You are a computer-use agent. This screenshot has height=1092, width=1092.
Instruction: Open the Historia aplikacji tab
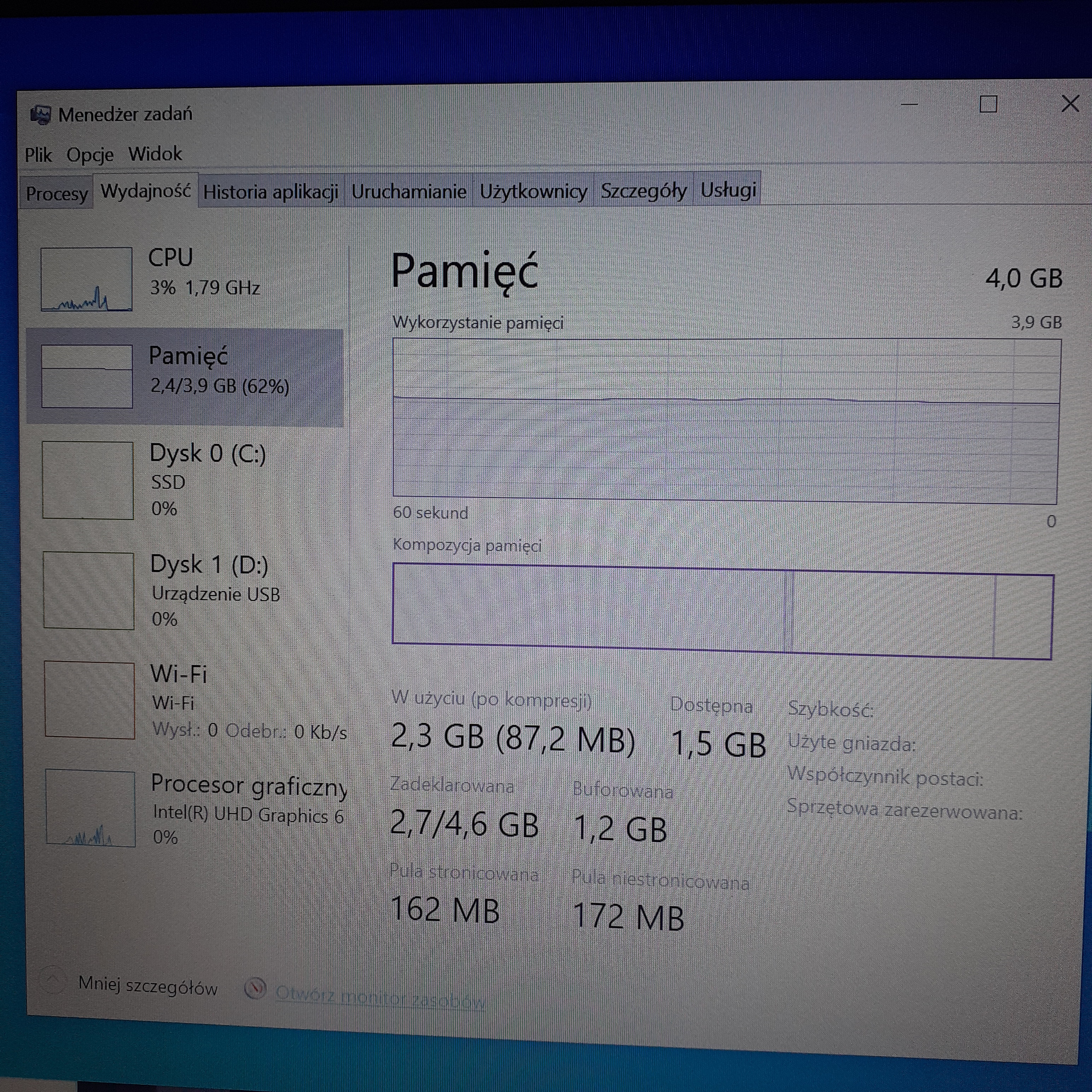(x=271, y=192)
